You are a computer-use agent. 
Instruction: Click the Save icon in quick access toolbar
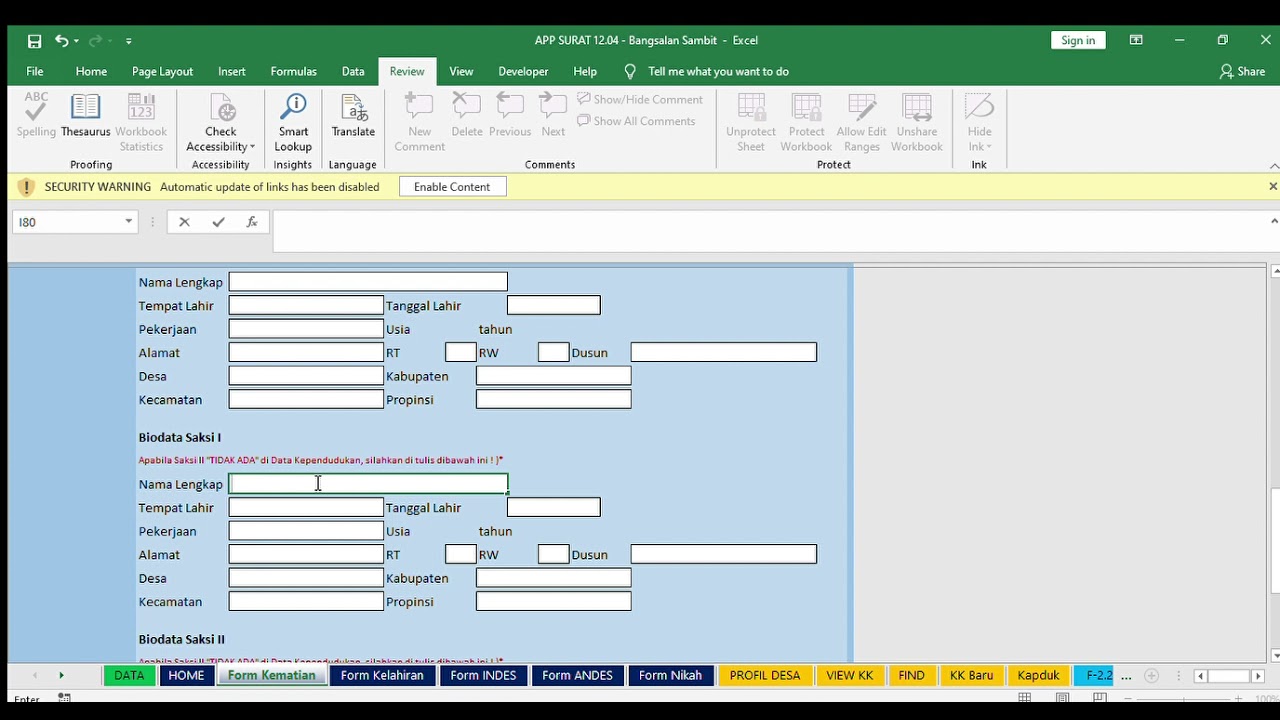coord(34,41)
